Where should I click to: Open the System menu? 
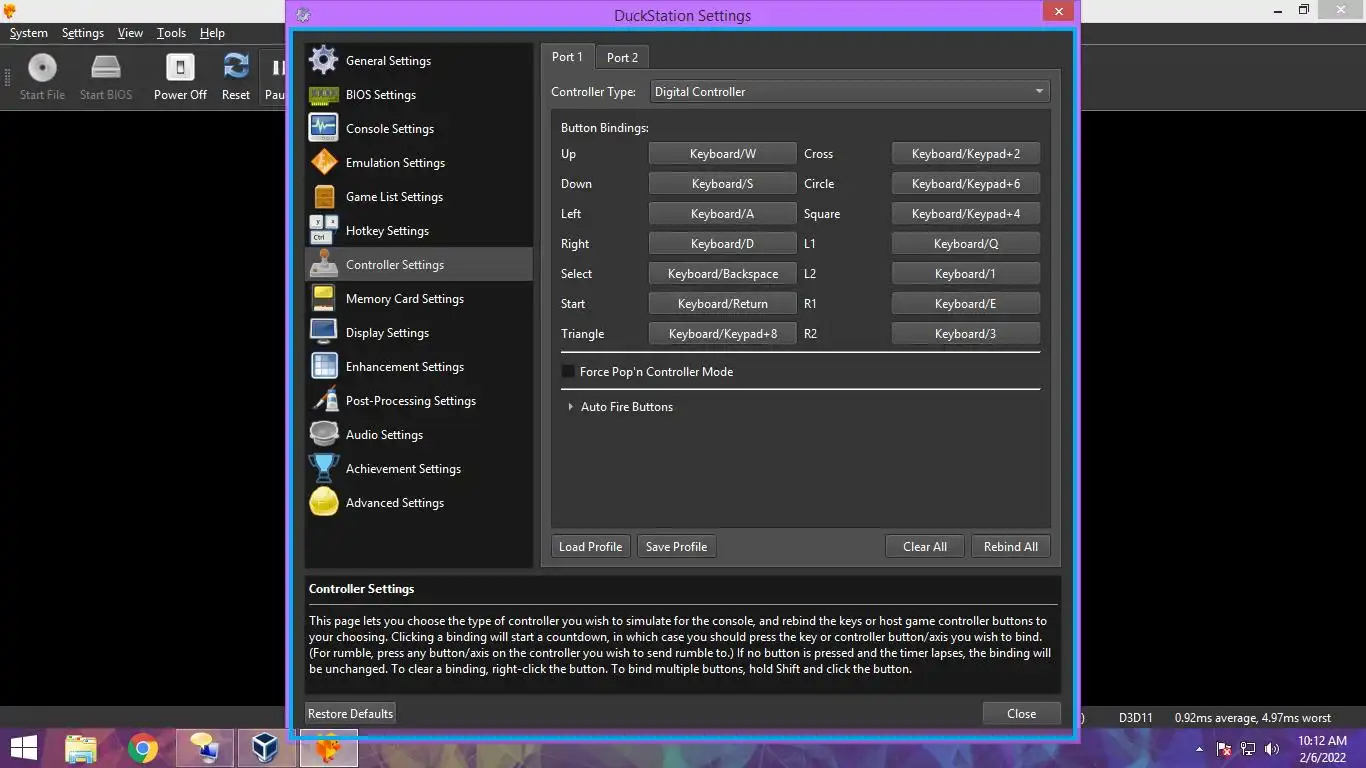[28, 33]
